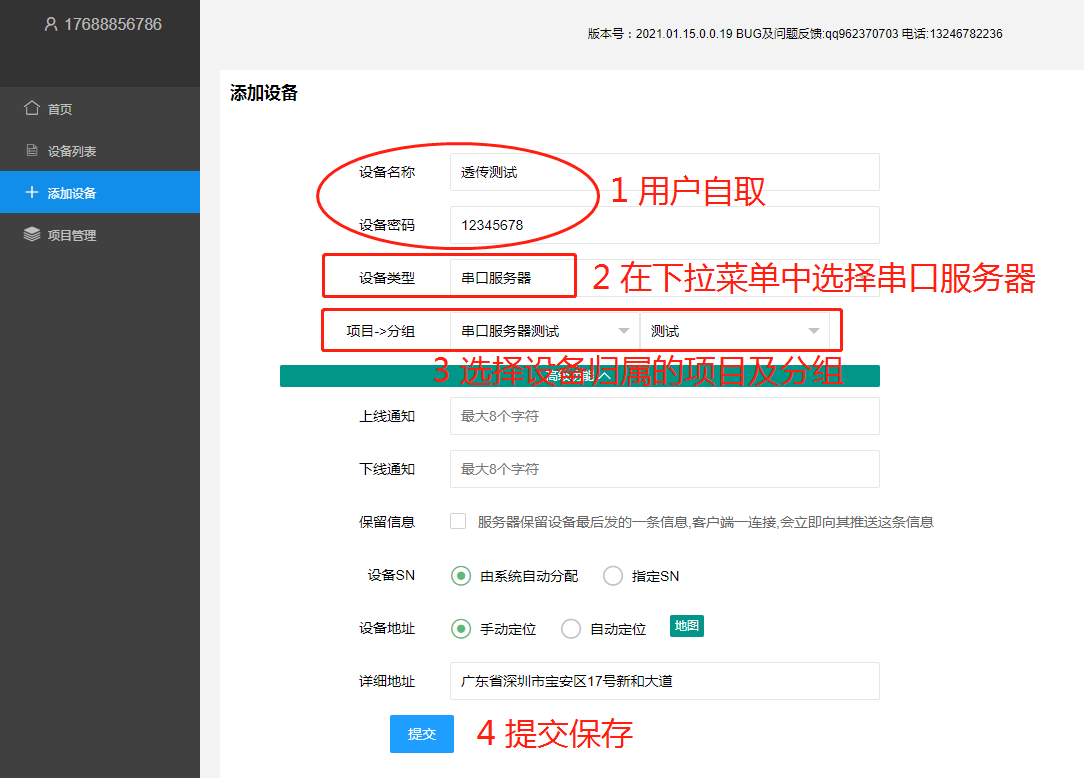
Task: Click the device list document icon
Action: pyautogui.click(x=32, y=151)
